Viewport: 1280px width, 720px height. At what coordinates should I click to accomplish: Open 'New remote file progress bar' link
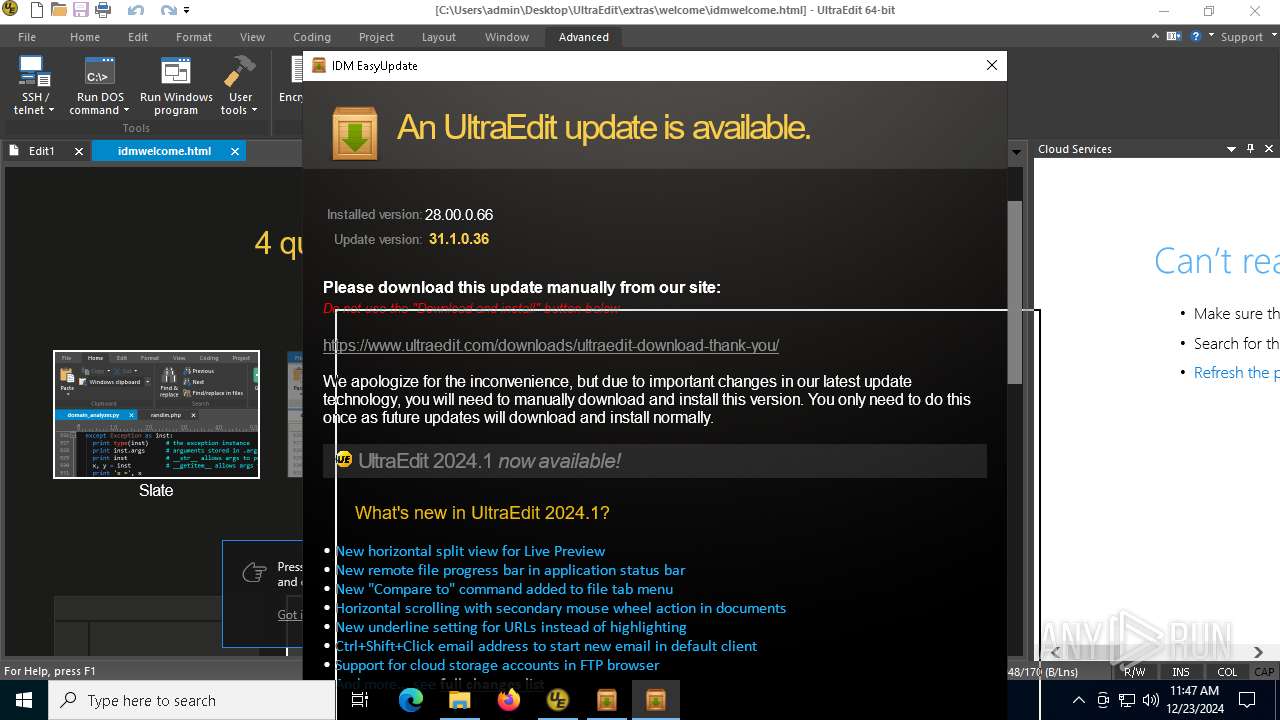510,570
